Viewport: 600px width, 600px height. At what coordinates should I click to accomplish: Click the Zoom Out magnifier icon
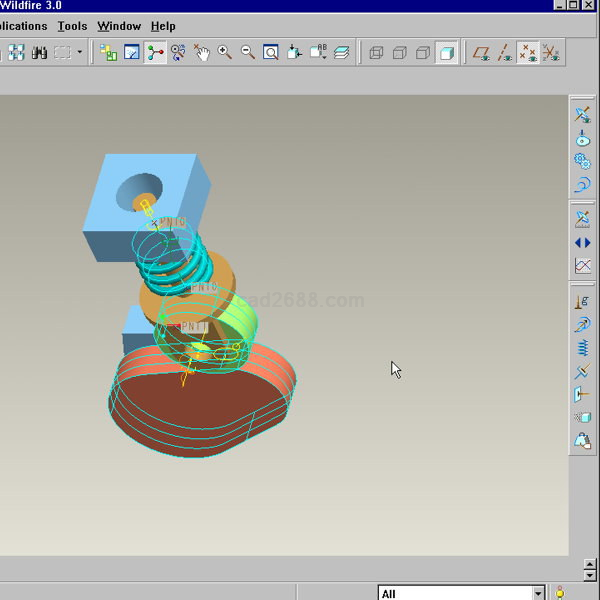click(247, 52)
